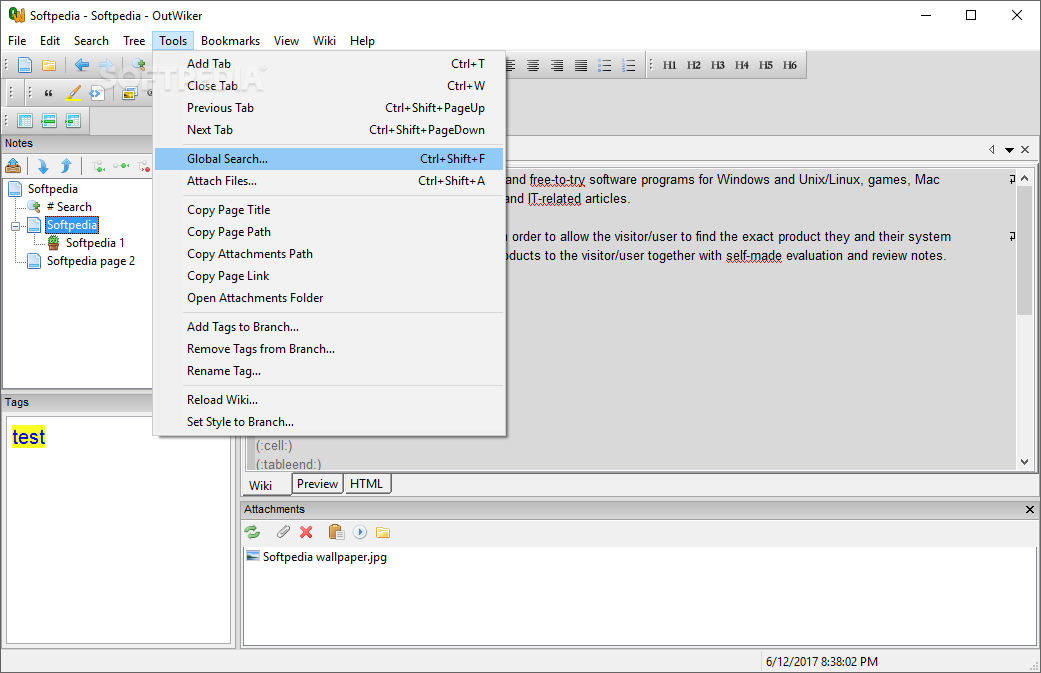Choose Open Attachments Folder menu item
Screen dimensions: 1041x673
329,298
